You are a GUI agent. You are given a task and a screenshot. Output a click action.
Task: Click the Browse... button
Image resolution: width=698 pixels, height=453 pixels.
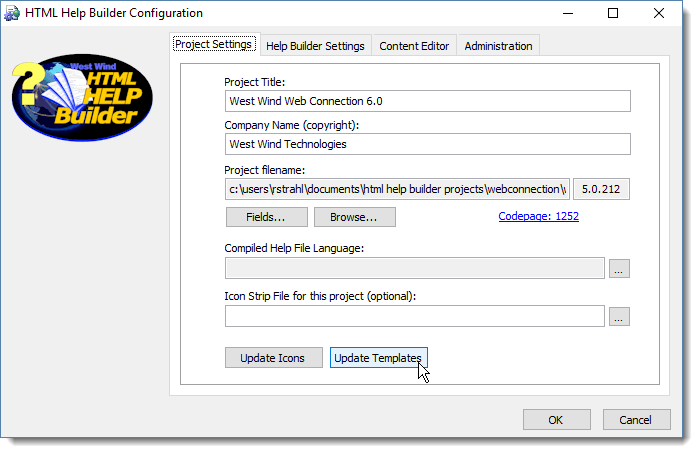354,217
